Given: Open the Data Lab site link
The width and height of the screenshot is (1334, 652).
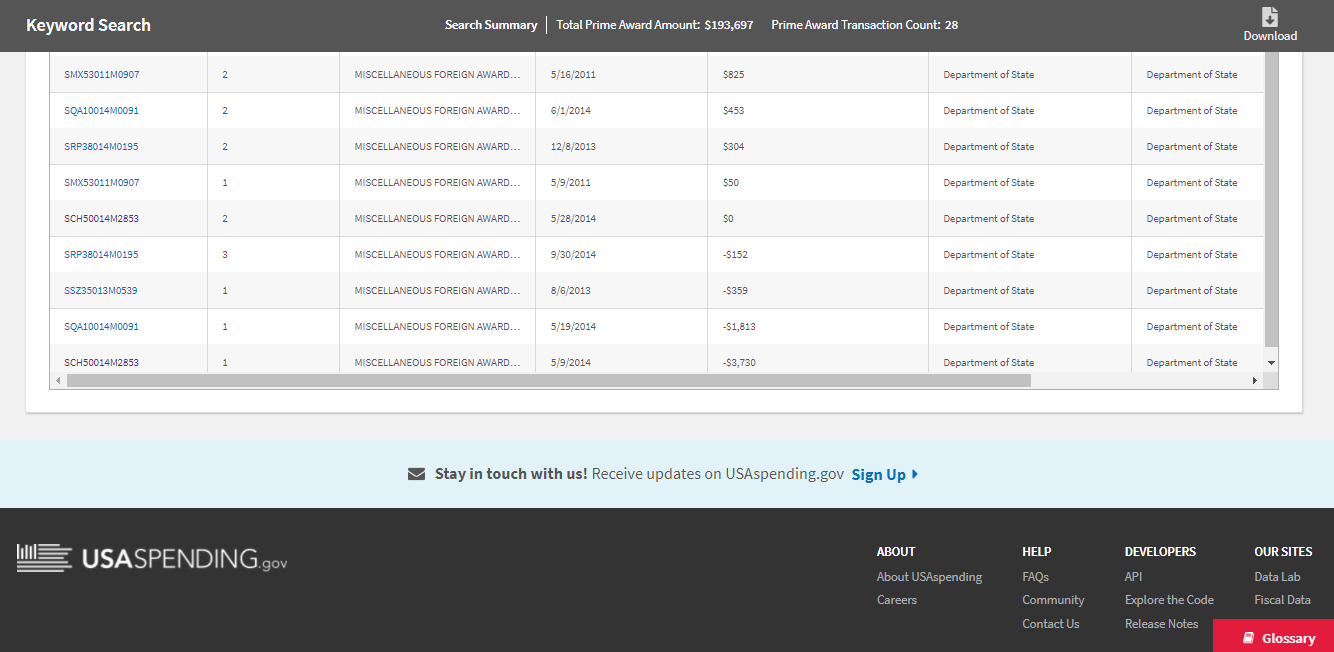Looking at the screenshot, I should [1277, 576].
